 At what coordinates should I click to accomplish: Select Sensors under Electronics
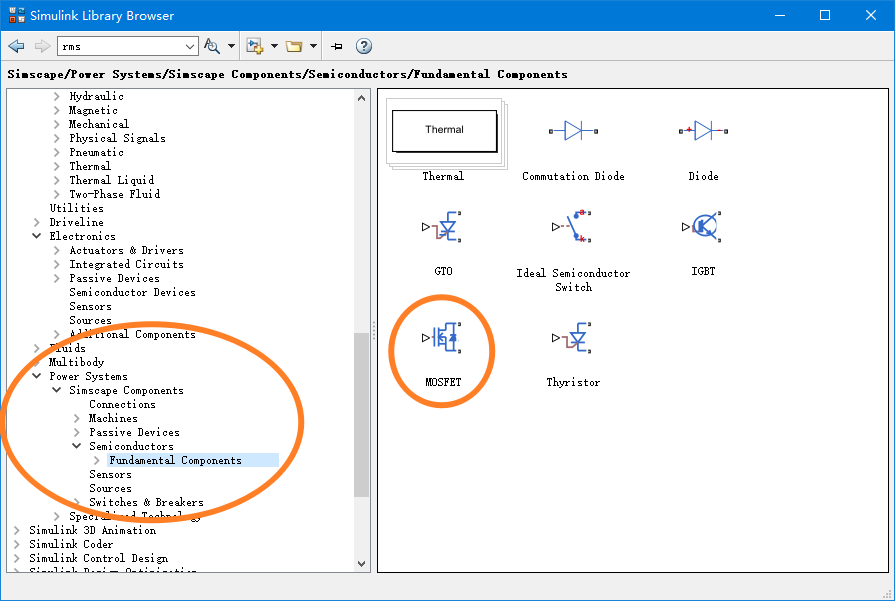[90, 306]
